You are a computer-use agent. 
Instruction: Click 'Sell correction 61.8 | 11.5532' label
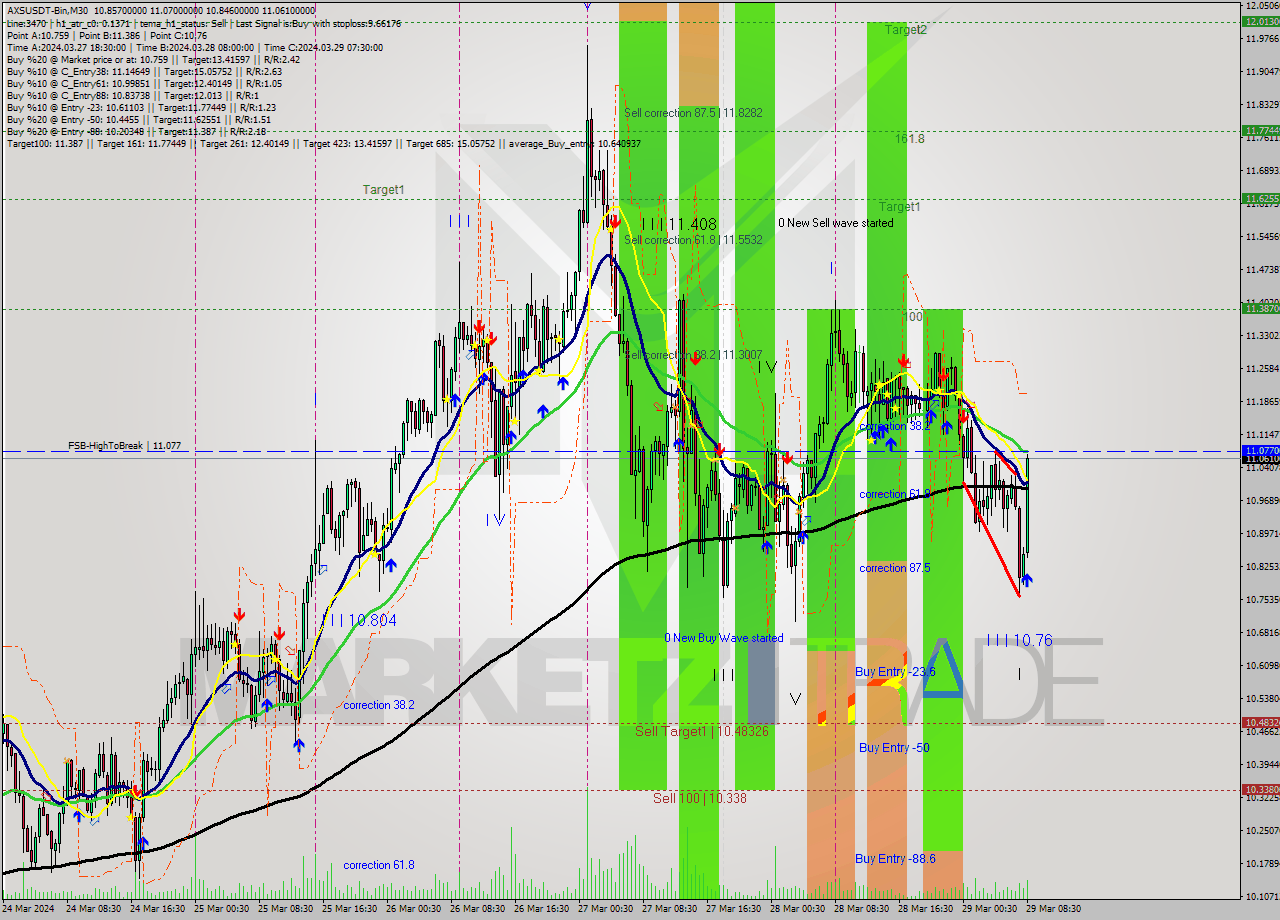[693, 240]
